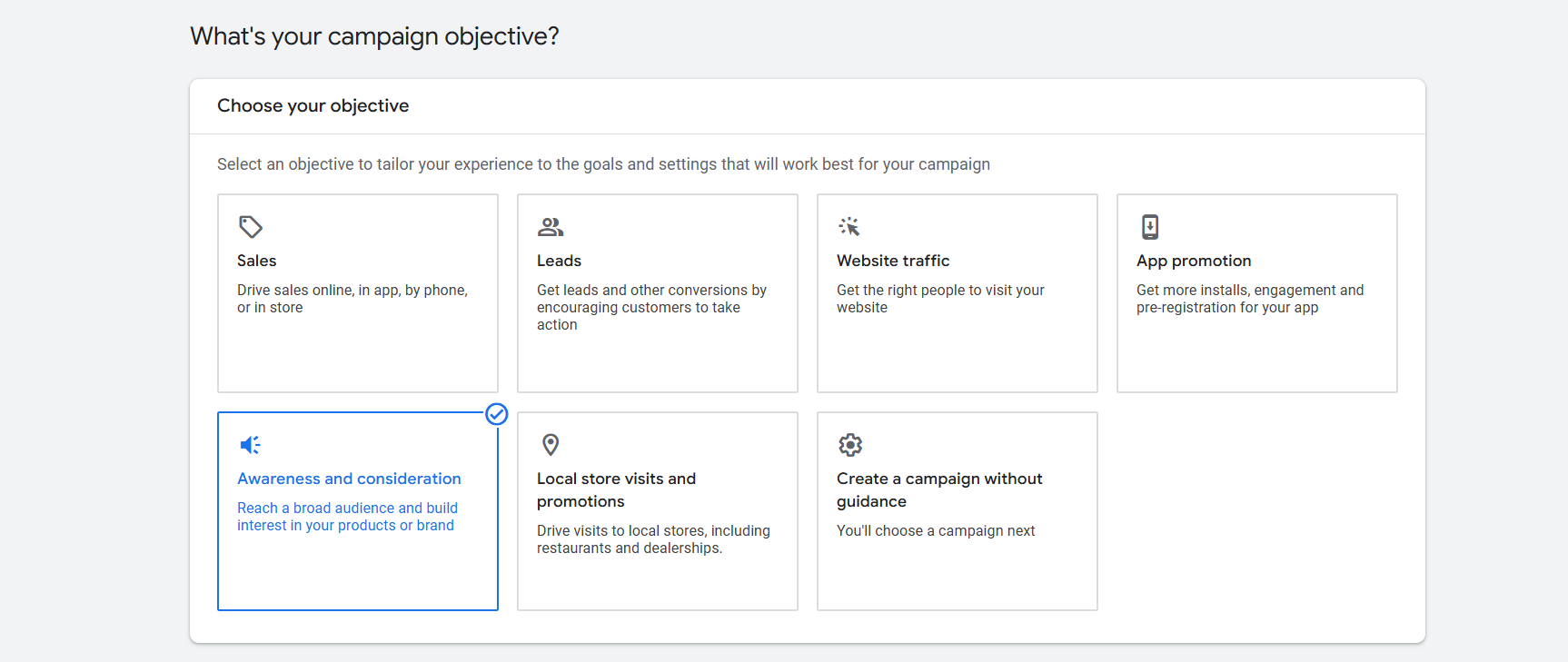The height and width of the screenshot is (662, 1568).
Task: Click 'Get more installs, engagement' description
Action: 1250,299
